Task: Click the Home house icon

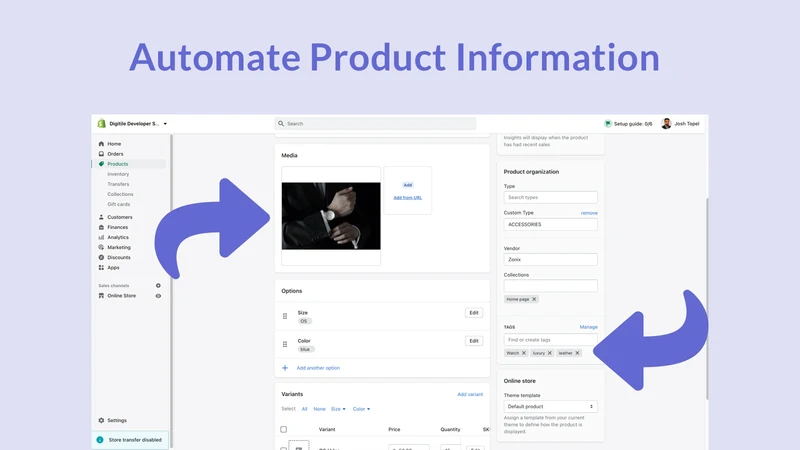Action: [x=101, y=144]
